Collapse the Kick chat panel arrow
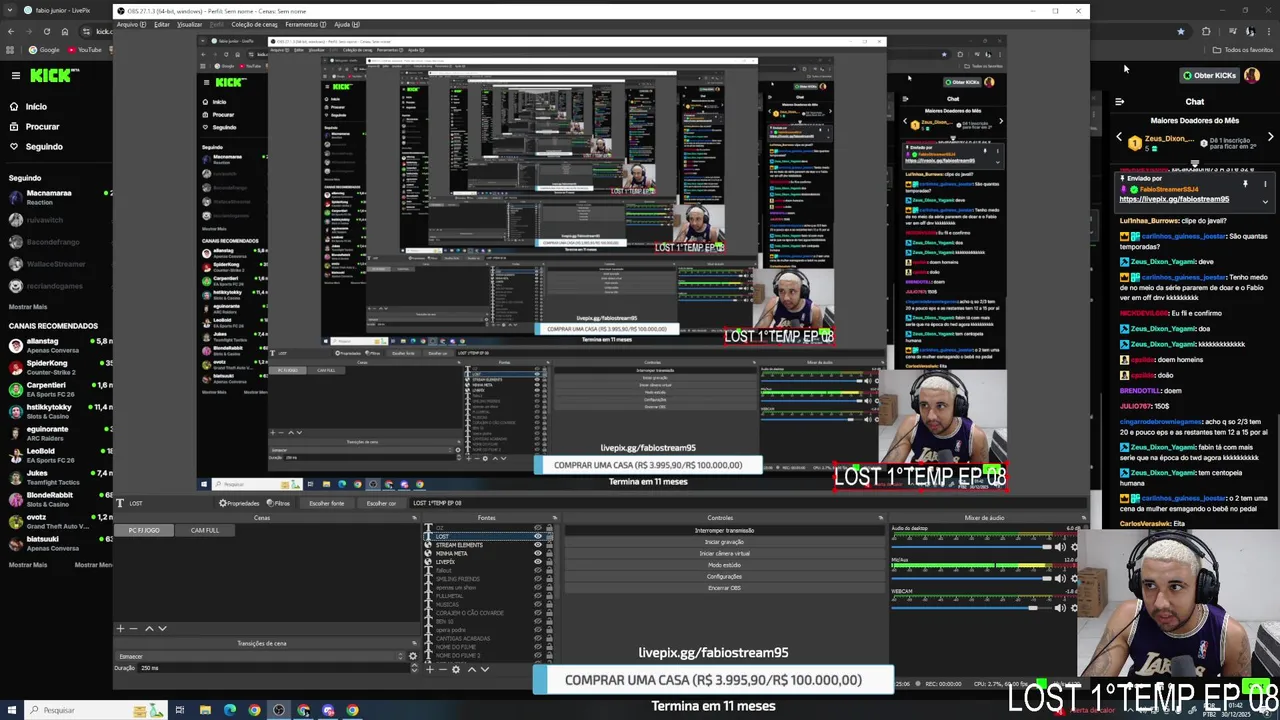This screenshot has height=720, width=1280. tap(1120, 101)
